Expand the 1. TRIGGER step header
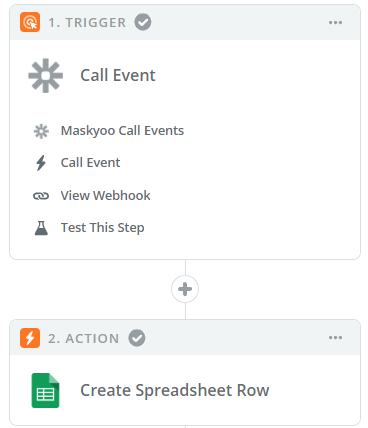Image resolution: width=368 pixels, height=428 pixels. click(185, 22)
